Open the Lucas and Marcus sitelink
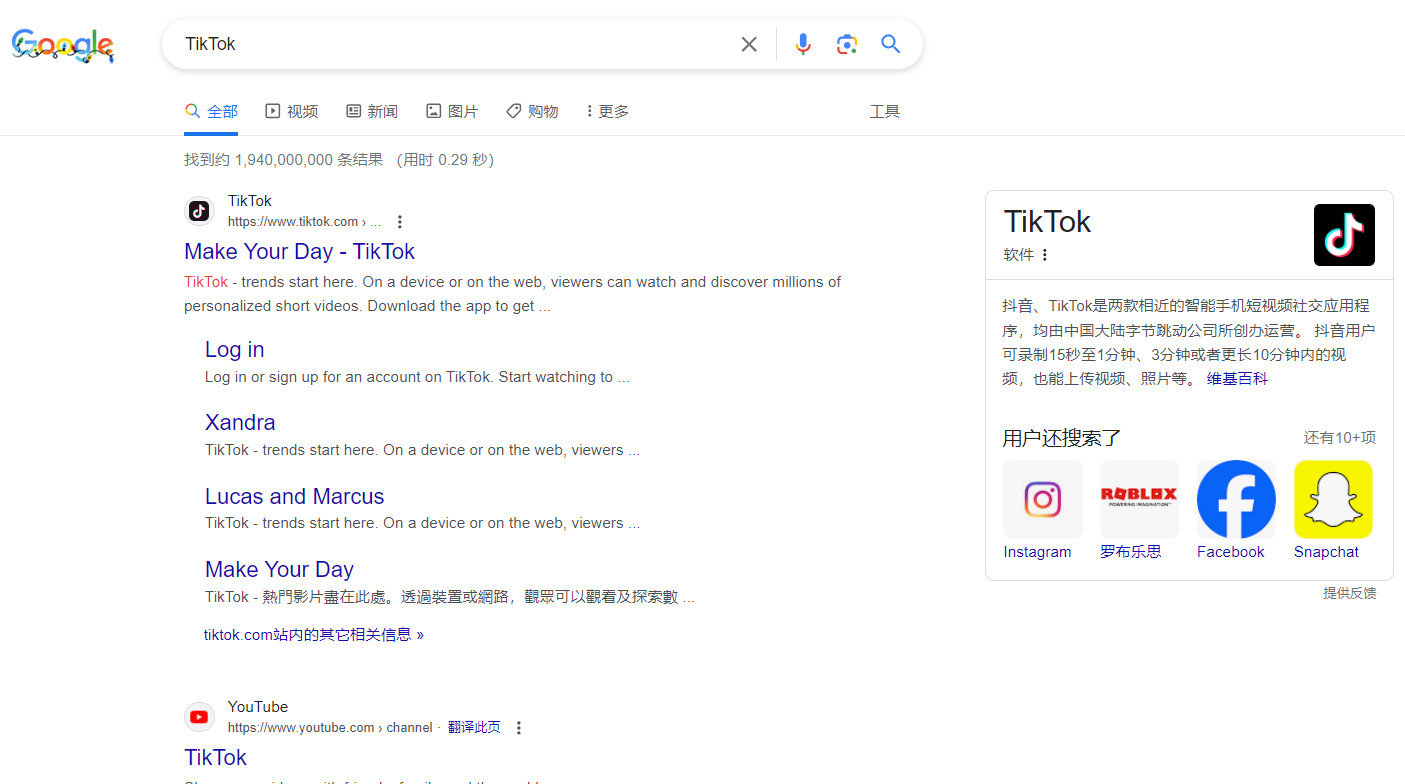Image resolution: width=1405 pixels, height=784 pixels. click(x=294, y=496)
